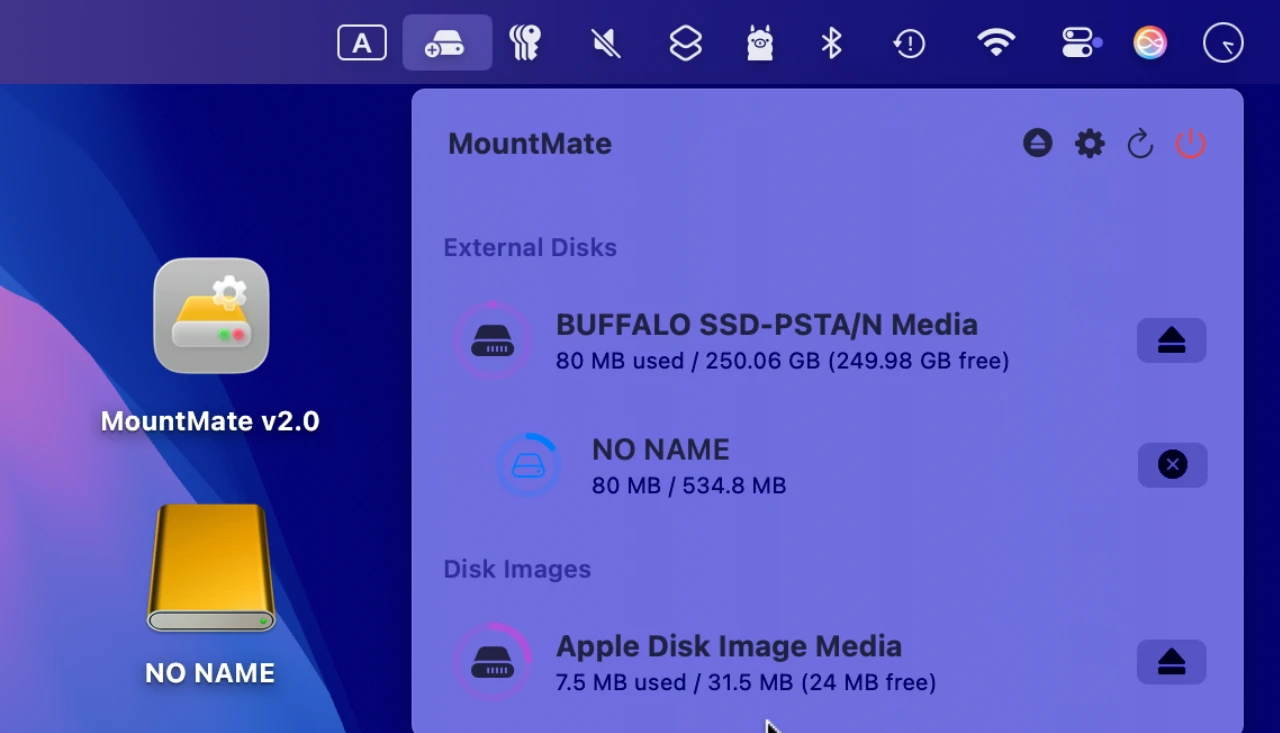Open the NO NAME drive on desktop
1280x733 pixels.
(210, 568)
